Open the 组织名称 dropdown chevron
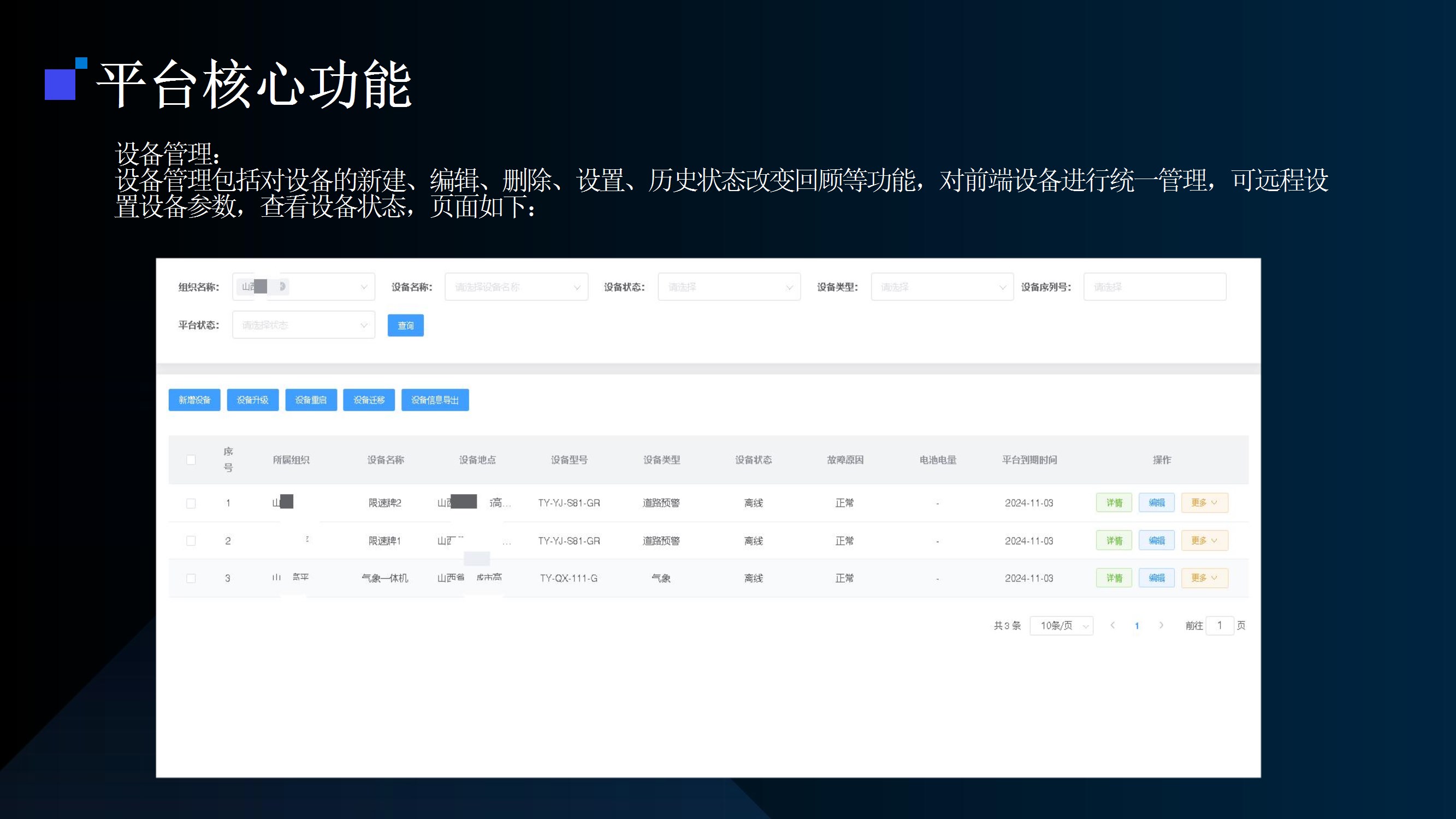Screen dimensions: 1456x819 tap(364, 287)
